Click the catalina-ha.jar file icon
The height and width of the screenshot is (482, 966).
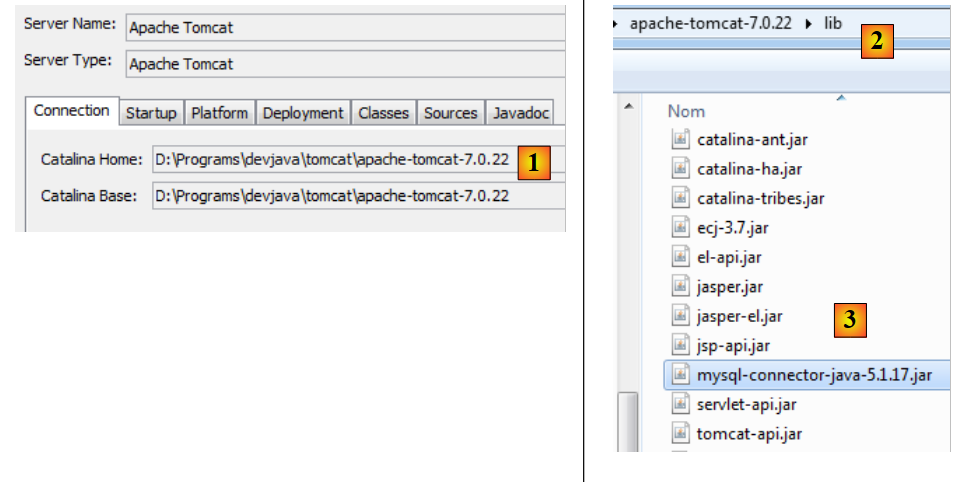point(681,169)
